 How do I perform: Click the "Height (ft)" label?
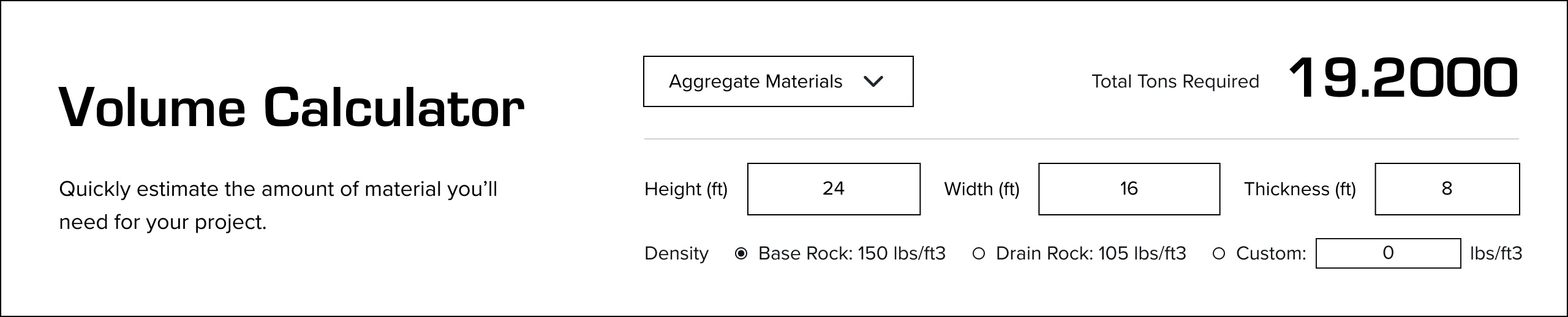[x=686, y=190]
